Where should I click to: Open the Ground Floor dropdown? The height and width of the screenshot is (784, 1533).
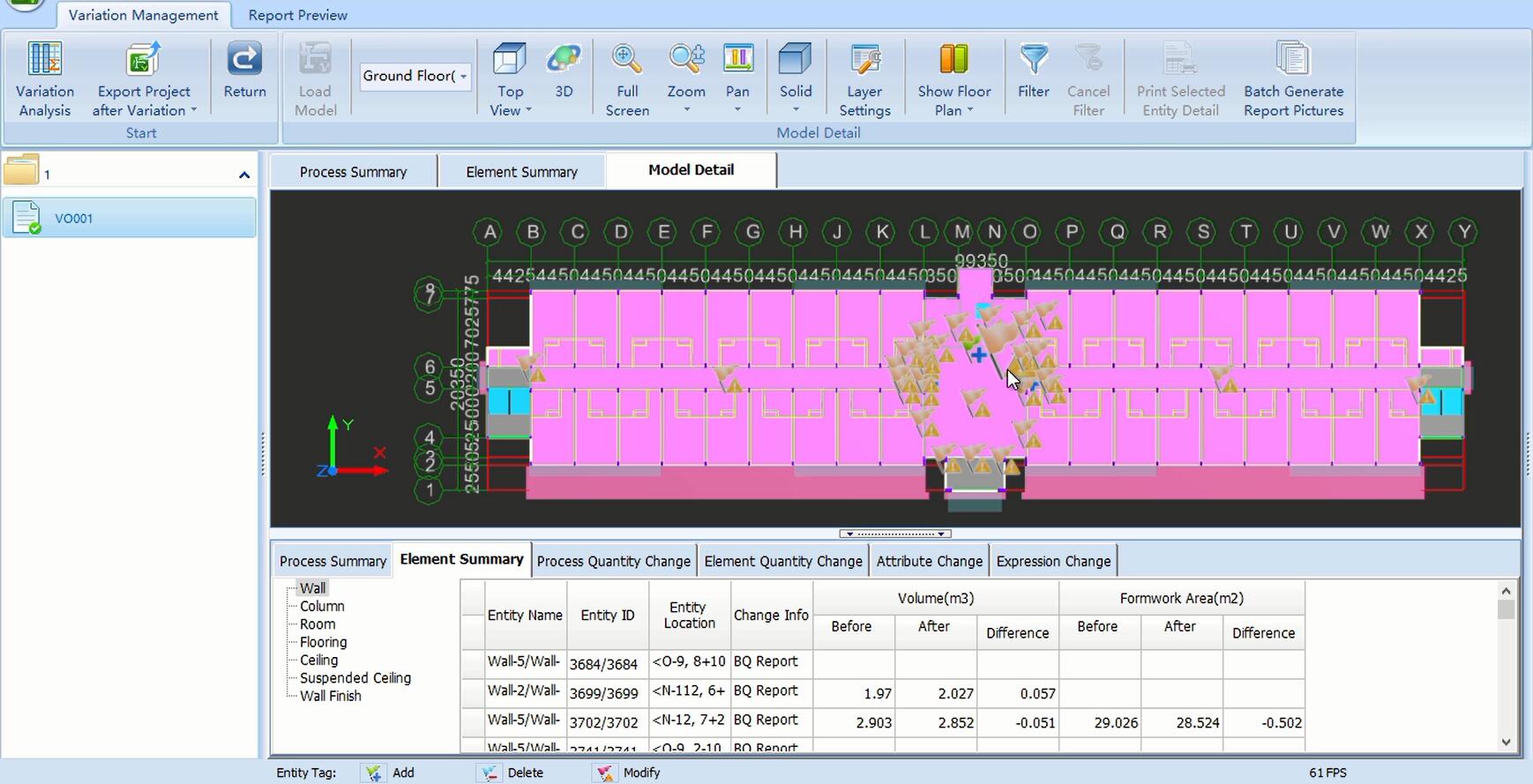click(x=463, y=77)
